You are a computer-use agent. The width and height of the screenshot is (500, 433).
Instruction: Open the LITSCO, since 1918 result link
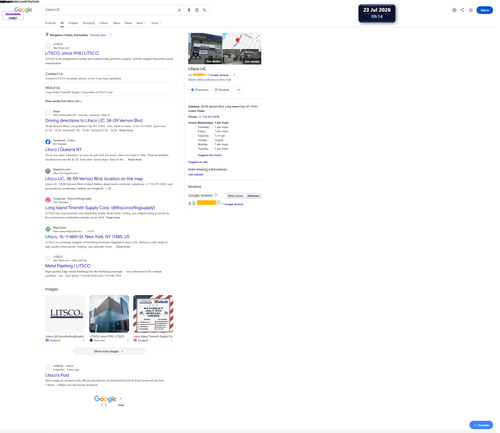[x=72, y=53]
